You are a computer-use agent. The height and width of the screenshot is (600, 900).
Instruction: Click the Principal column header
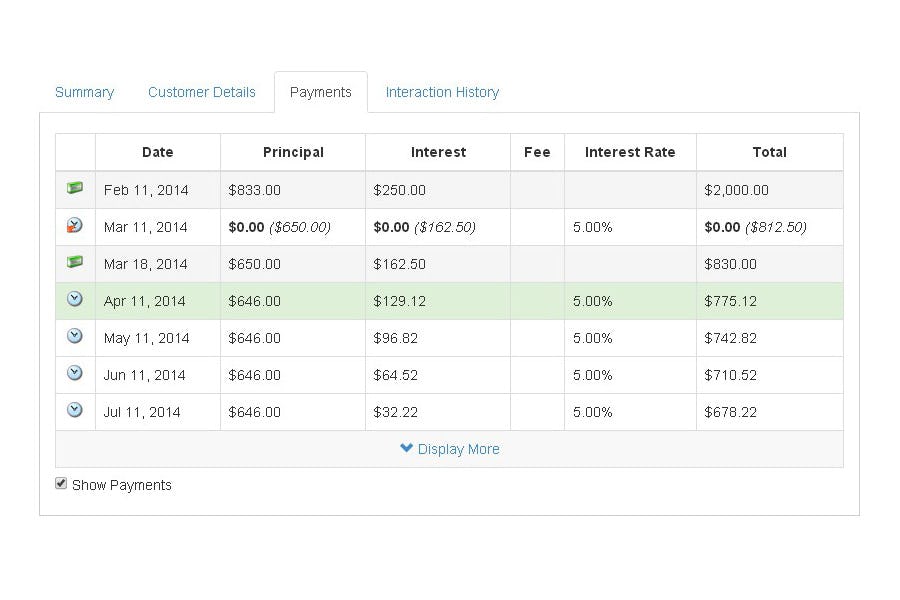point(293,152)
